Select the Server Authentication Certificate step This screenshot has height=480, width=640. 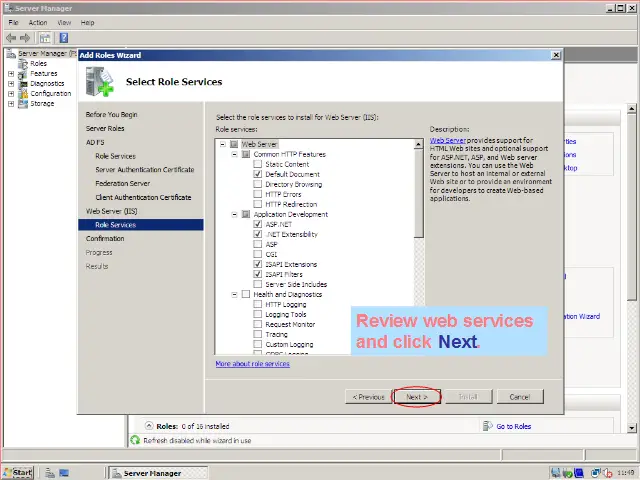[144, 169]
